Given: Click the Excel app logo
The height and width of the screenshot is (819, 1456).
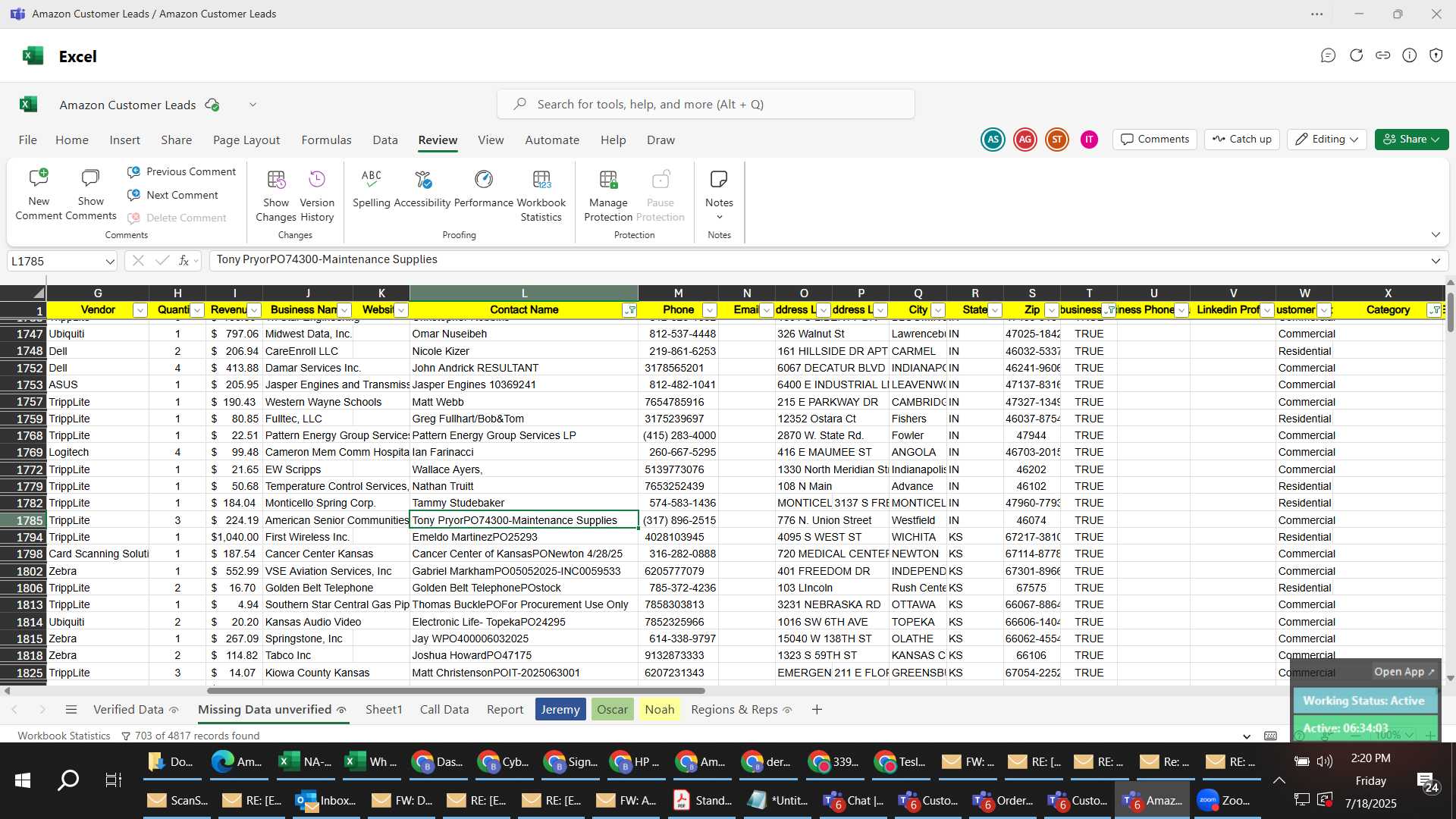Looking at the screenshot, I should 33,56.
